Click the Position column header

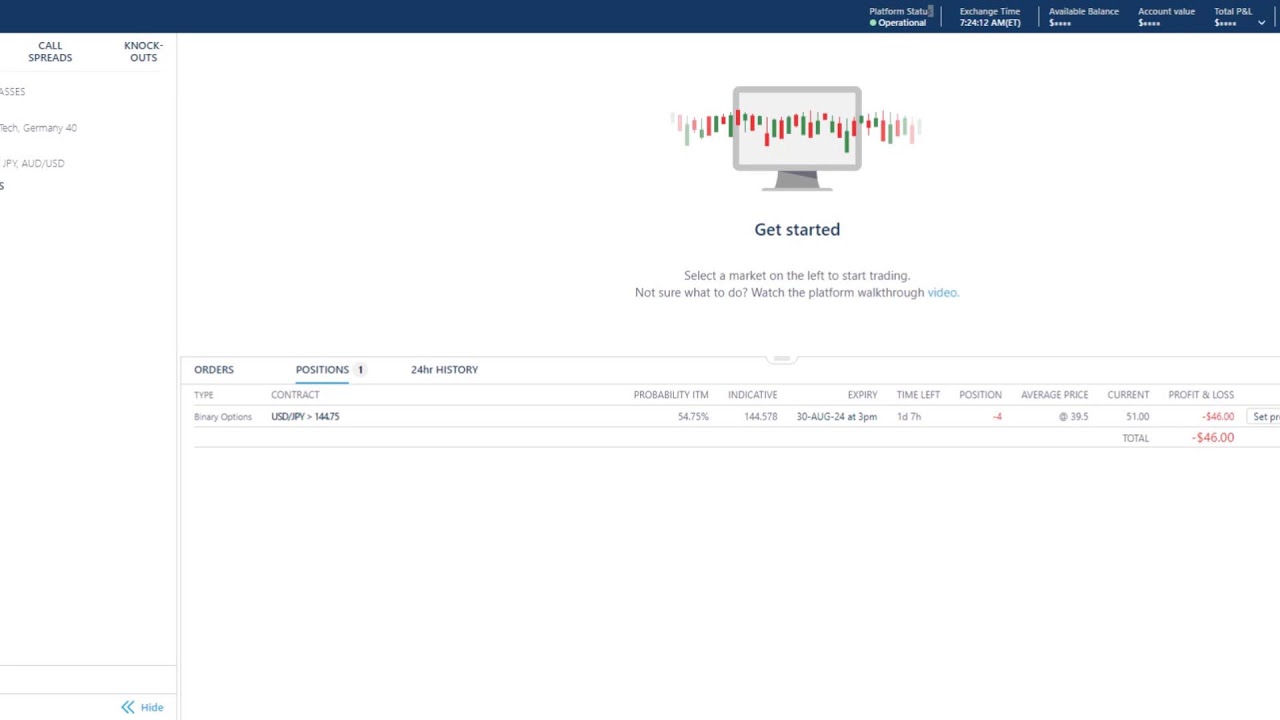point(980,395)
